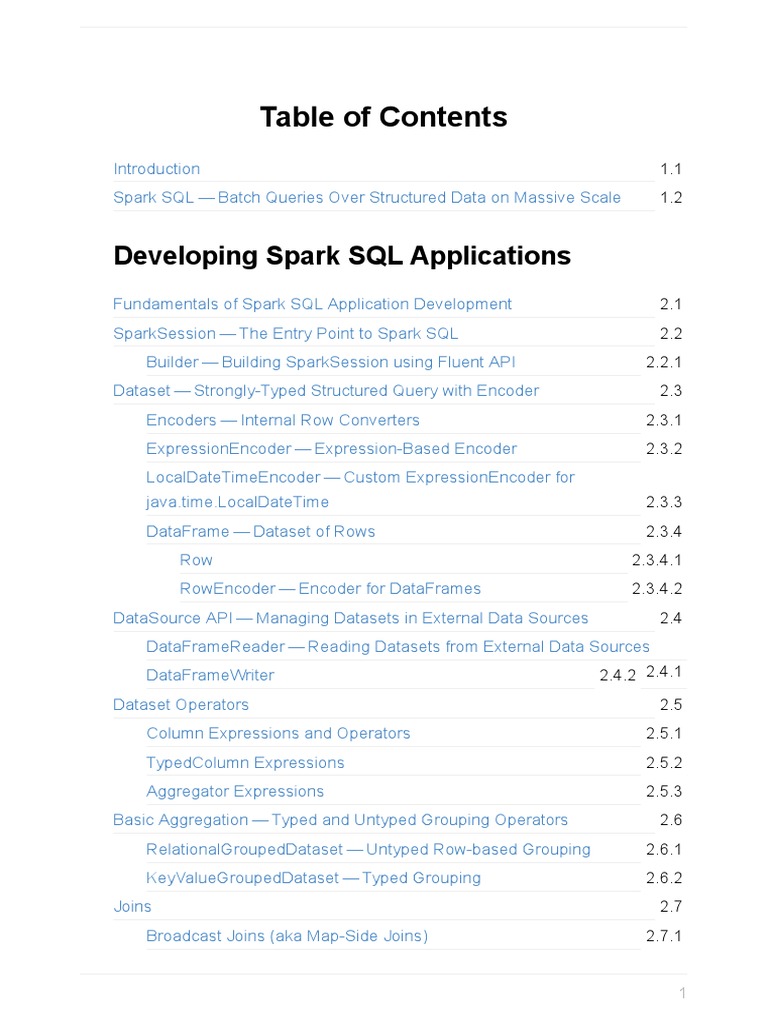Click the DataFrameWriter link
Viewport: 768px width, 1024px height.
pyautogui.click(x=210, y=676)
